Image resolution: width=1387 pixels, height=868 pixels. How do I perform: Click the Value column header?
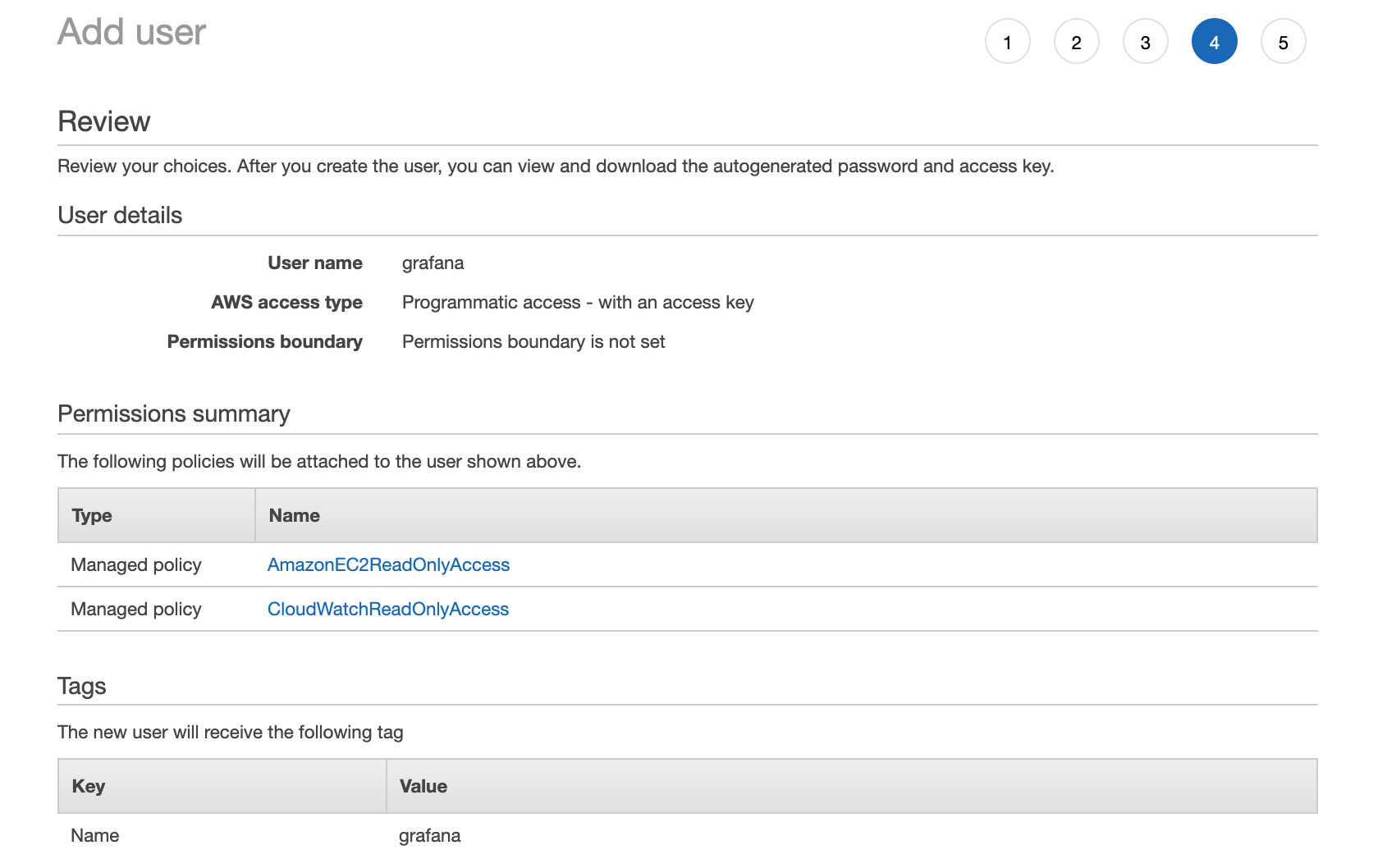coord(852,786)
